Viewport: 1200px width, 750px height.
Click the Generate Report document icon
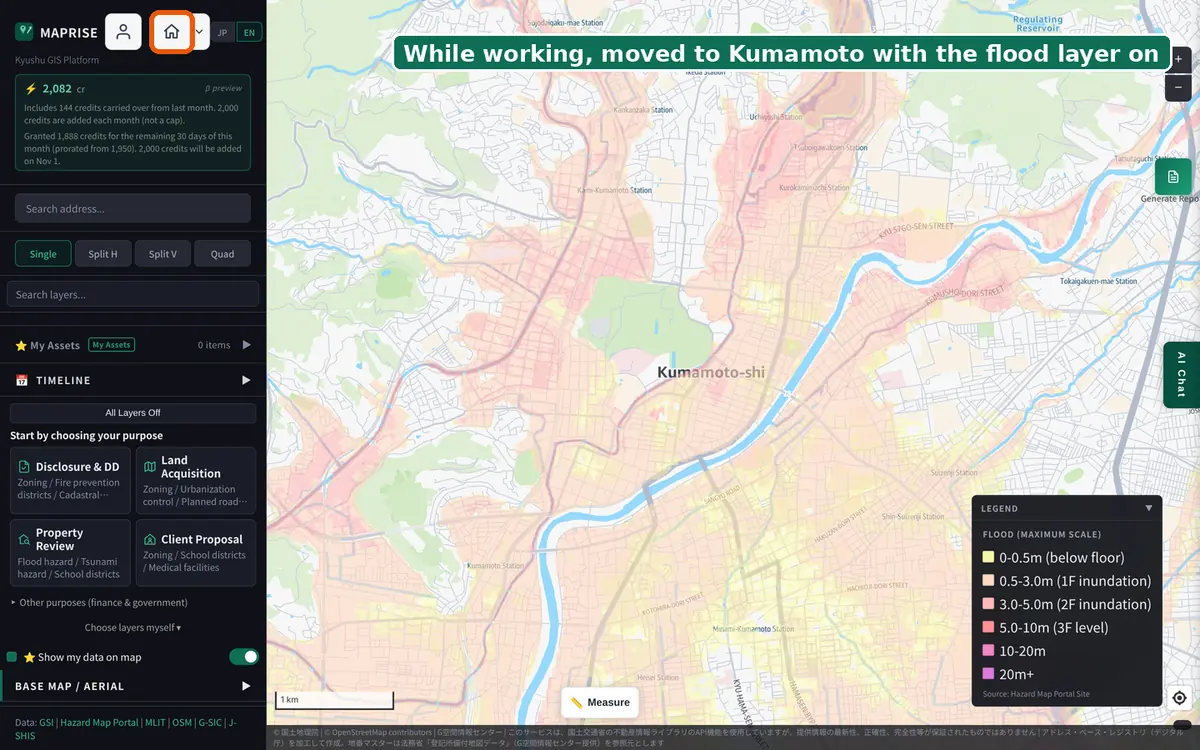[x=1173, y=176]
